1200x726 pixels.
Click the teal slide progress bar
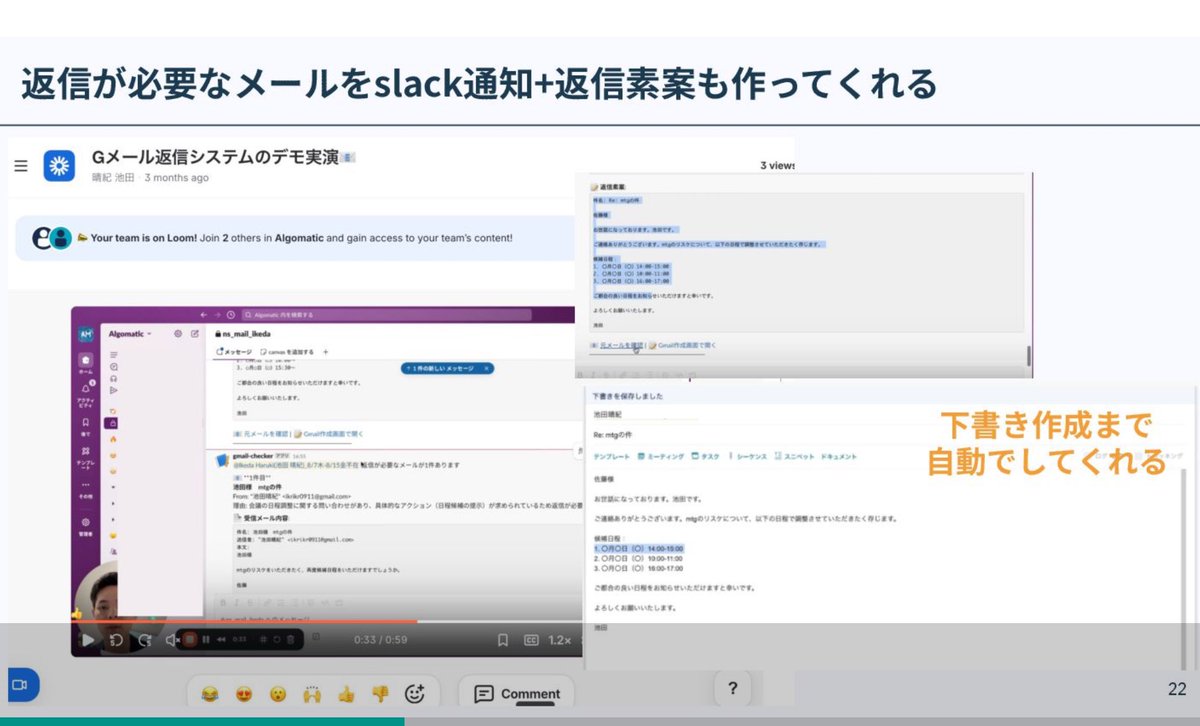[x=202, y=721]
